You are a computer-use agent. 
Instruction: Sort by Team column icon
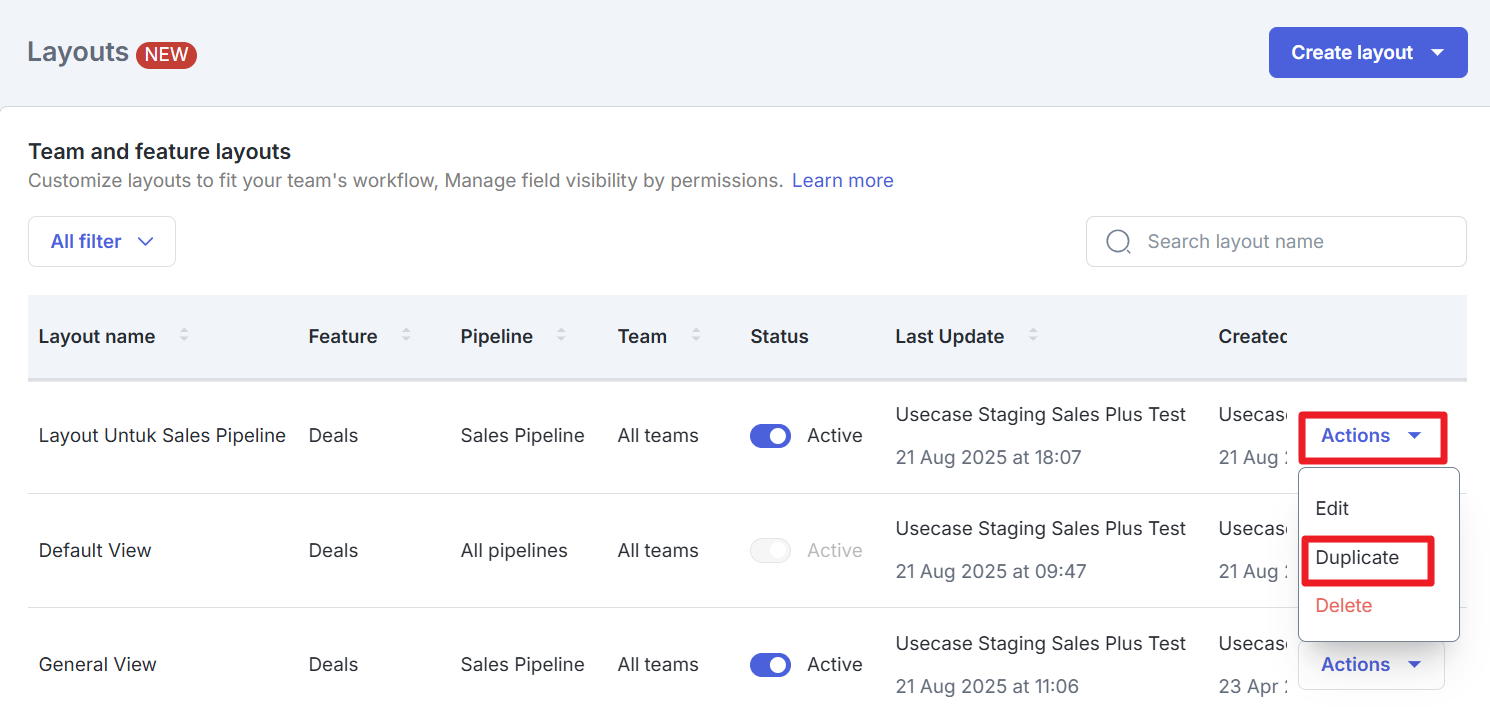tap(696, 336)
